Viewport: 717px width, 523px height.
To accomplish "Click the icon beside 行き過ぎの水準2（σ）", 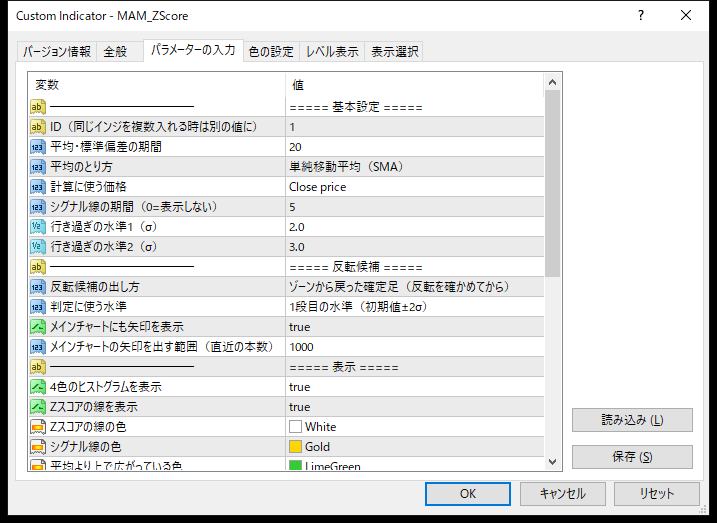I will pos(38,247).
